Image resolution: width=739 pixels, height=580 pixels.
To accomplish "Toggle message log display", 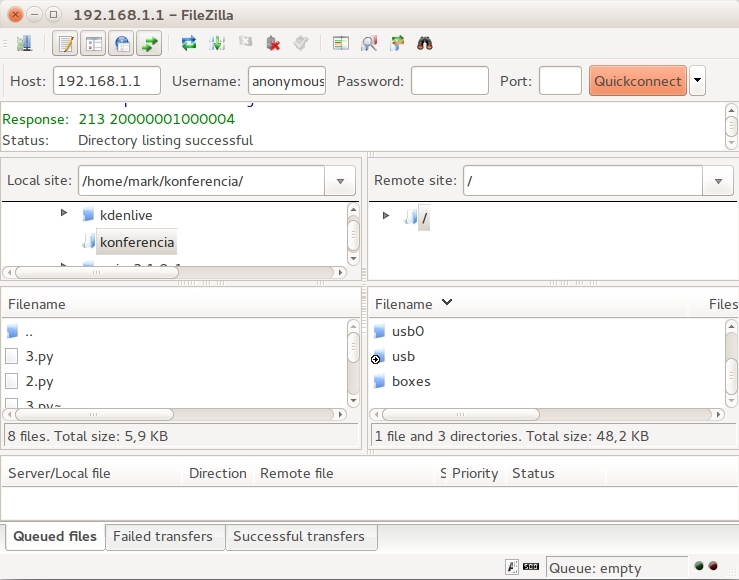I will [65, 44].
